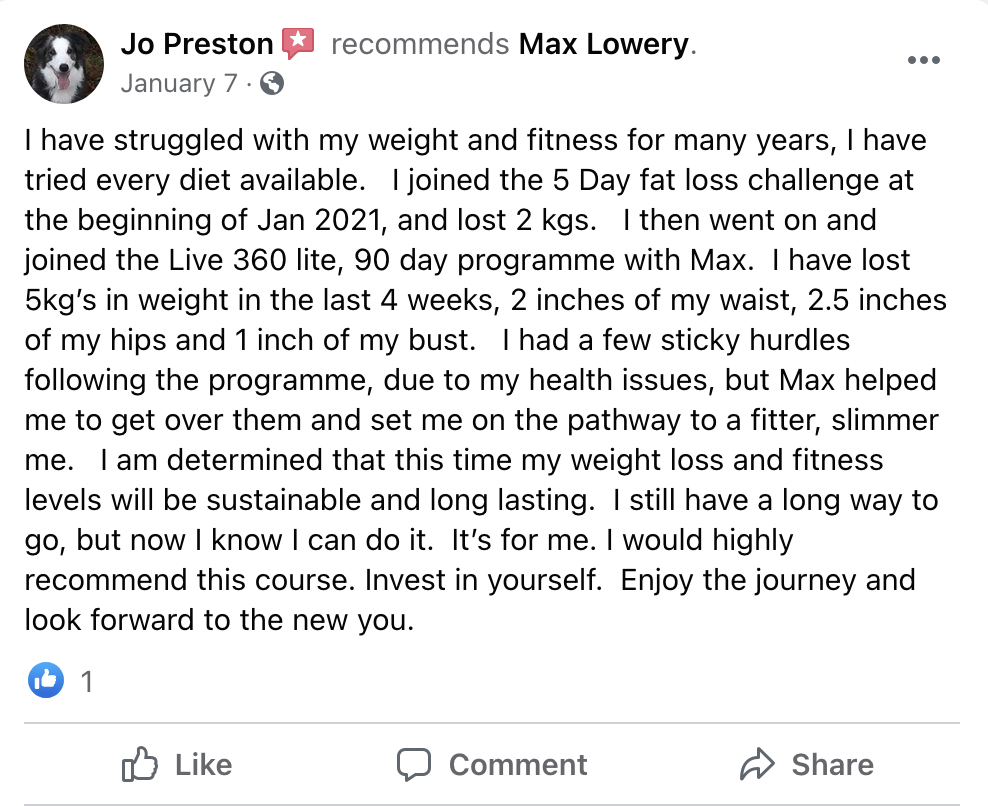The height and width of the screenshot is (806, 988).
Task: View who reacted via the count 1
Action: 87,682
